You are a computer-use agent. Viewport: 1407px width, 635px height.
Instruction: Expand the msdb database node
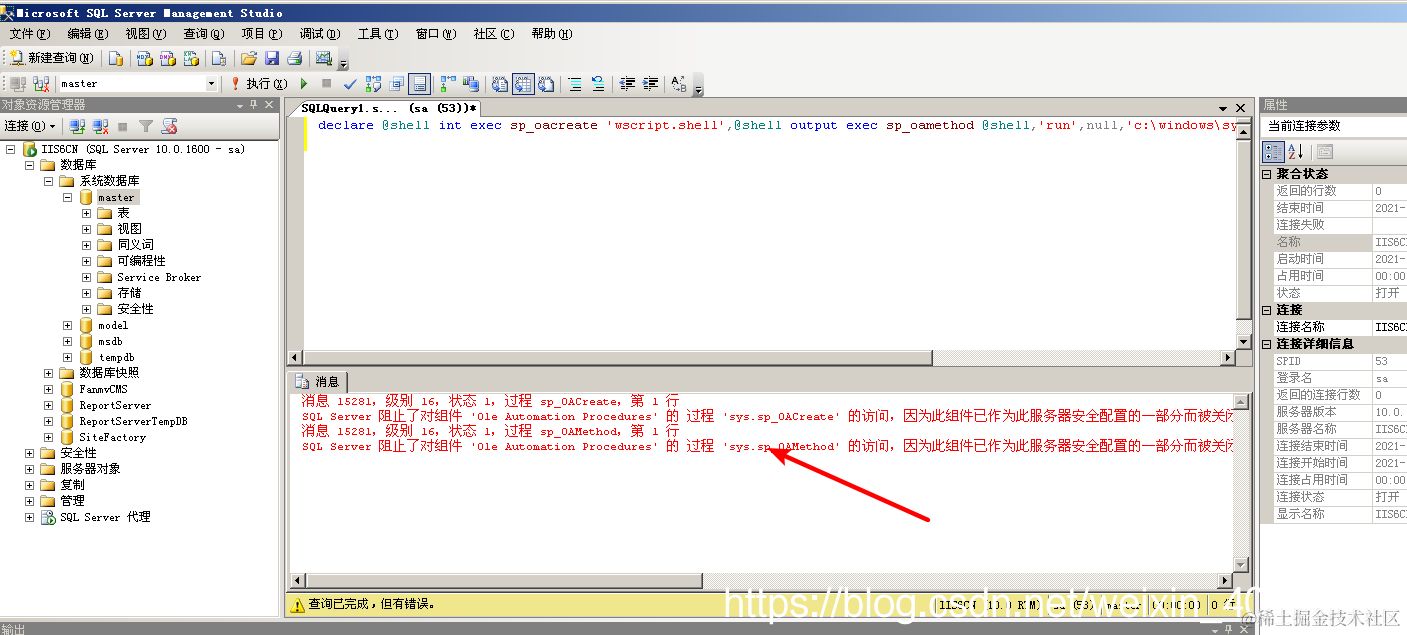click(68, 341)
